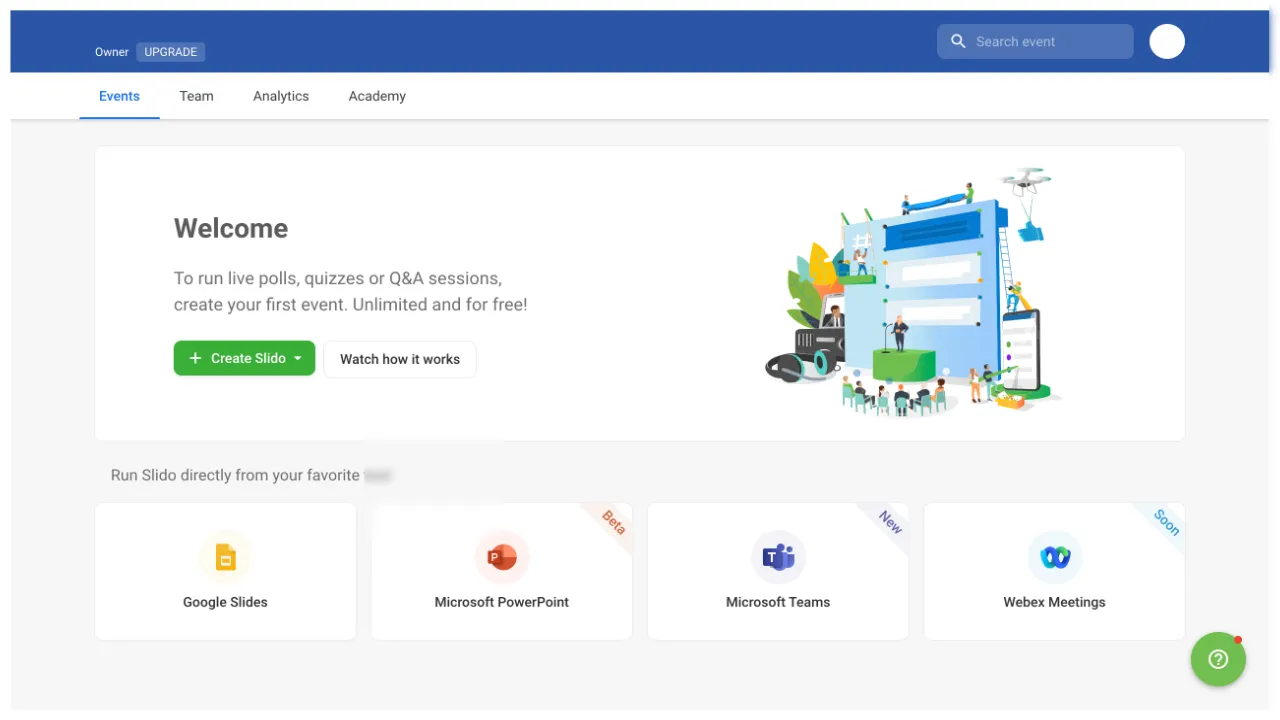Image resolution: width=1280 pixels, height=720 pixels.
Task: Select the Academy tab
Action: coord(377,96)
